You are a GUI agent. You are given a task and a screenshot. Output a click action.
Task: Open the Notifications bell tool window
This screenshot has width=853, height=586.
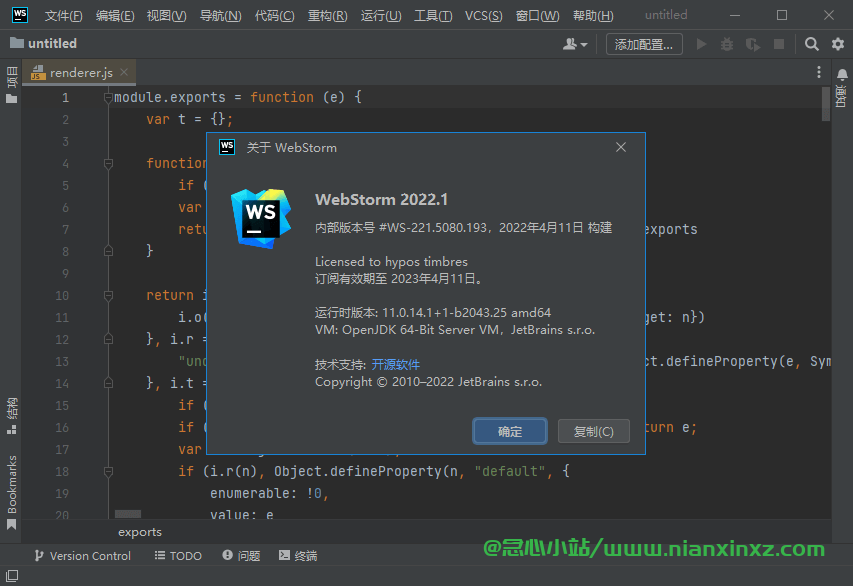pos(842,87)
